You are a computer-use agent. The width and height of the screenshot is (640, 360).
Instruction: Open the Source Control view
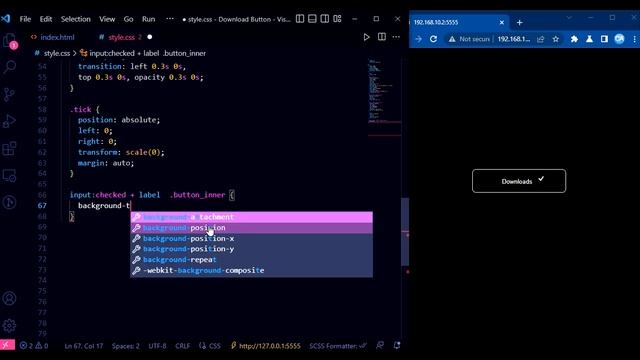(x=9, y=95)
